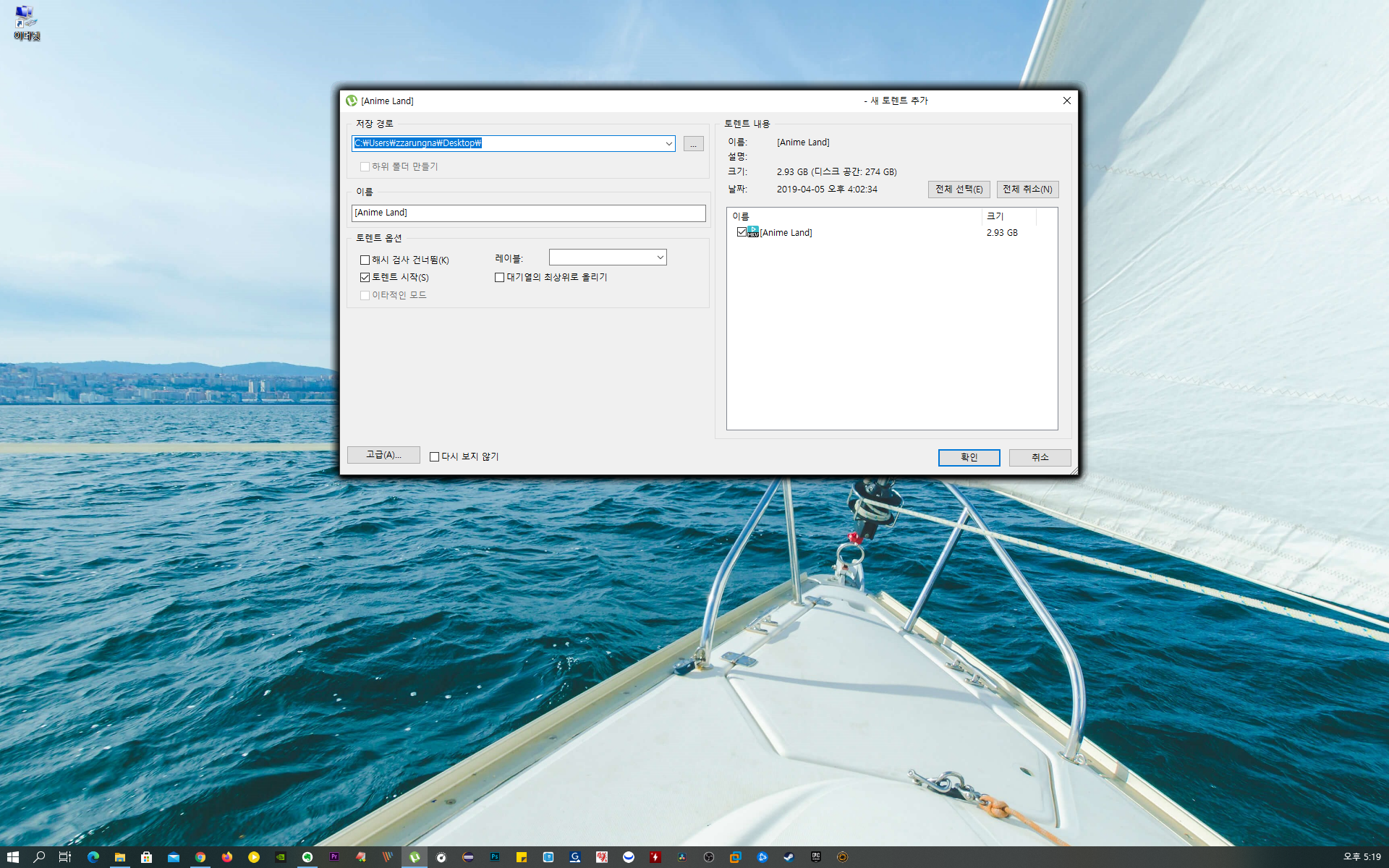Tick the 다시 보지 않기 checkbox
The height and width of the screenshot is (868, 1389).
click(435, 457)
